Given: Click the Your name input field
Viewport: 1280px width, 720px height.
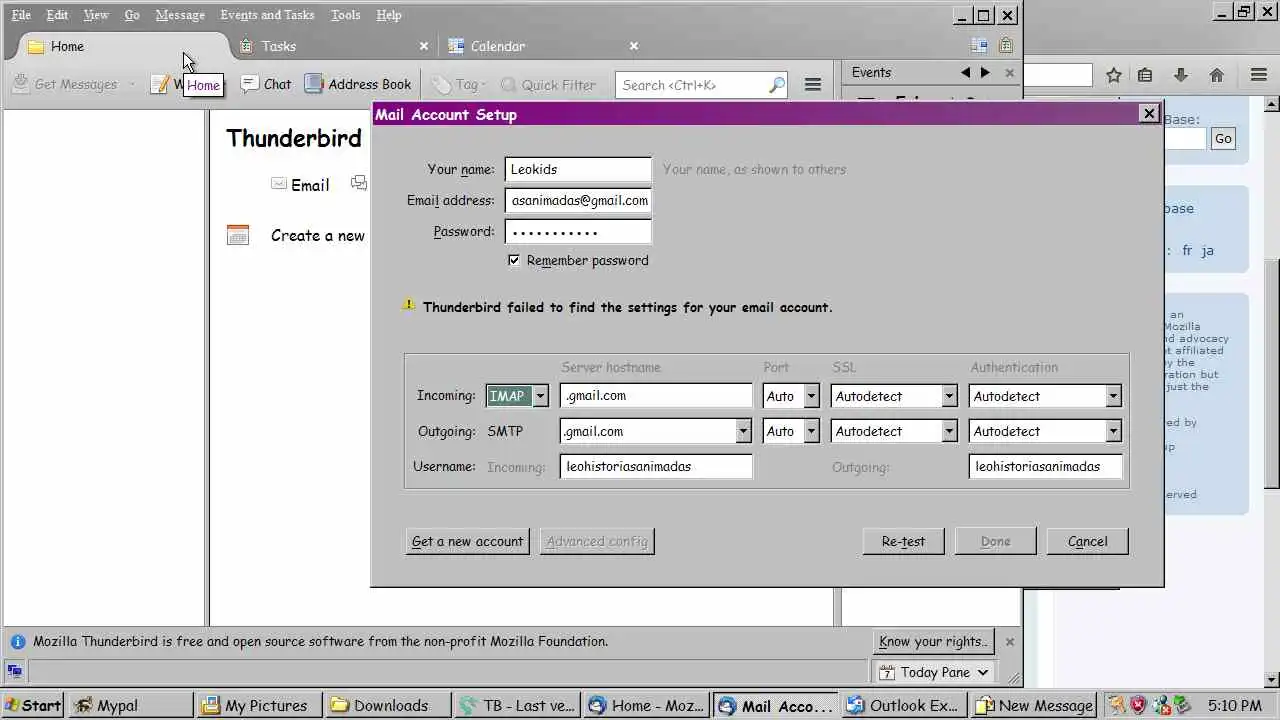Looking at the screenshot, I should coord(578,170).
